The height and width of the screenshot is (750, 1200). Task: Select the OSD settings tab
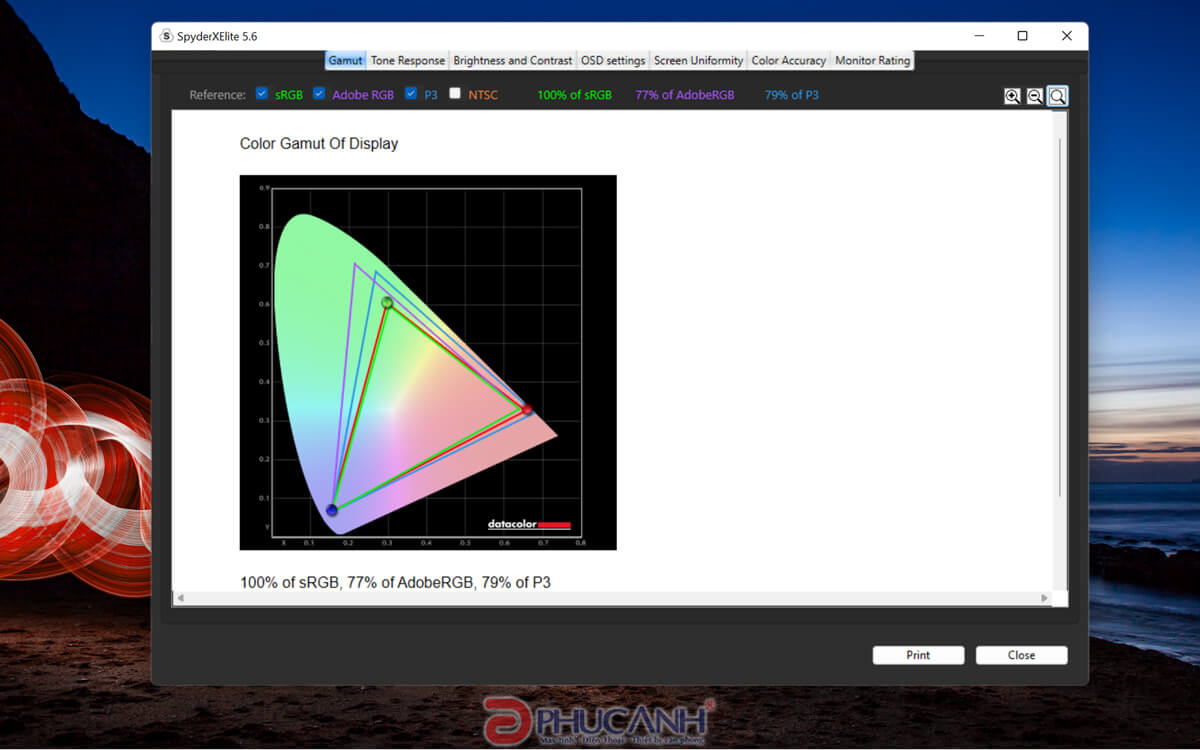pos(613,60)
